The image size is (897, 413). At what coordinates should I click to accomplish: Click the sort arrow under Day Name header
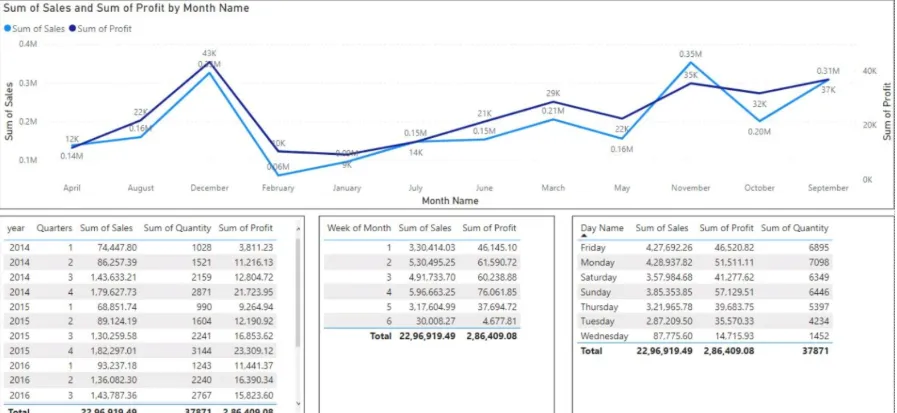coord(584,236)
